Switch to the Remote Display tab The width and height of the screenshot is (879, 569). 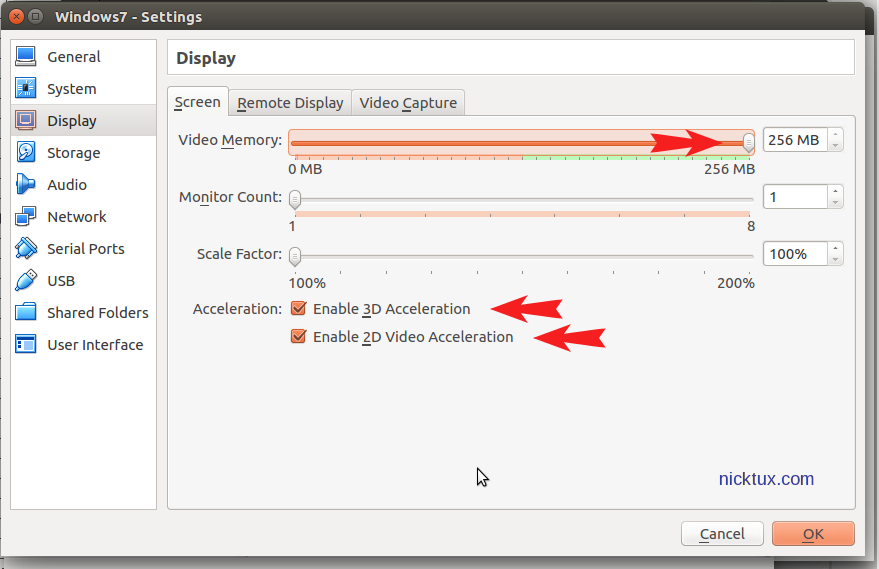[x=290, y=103]
